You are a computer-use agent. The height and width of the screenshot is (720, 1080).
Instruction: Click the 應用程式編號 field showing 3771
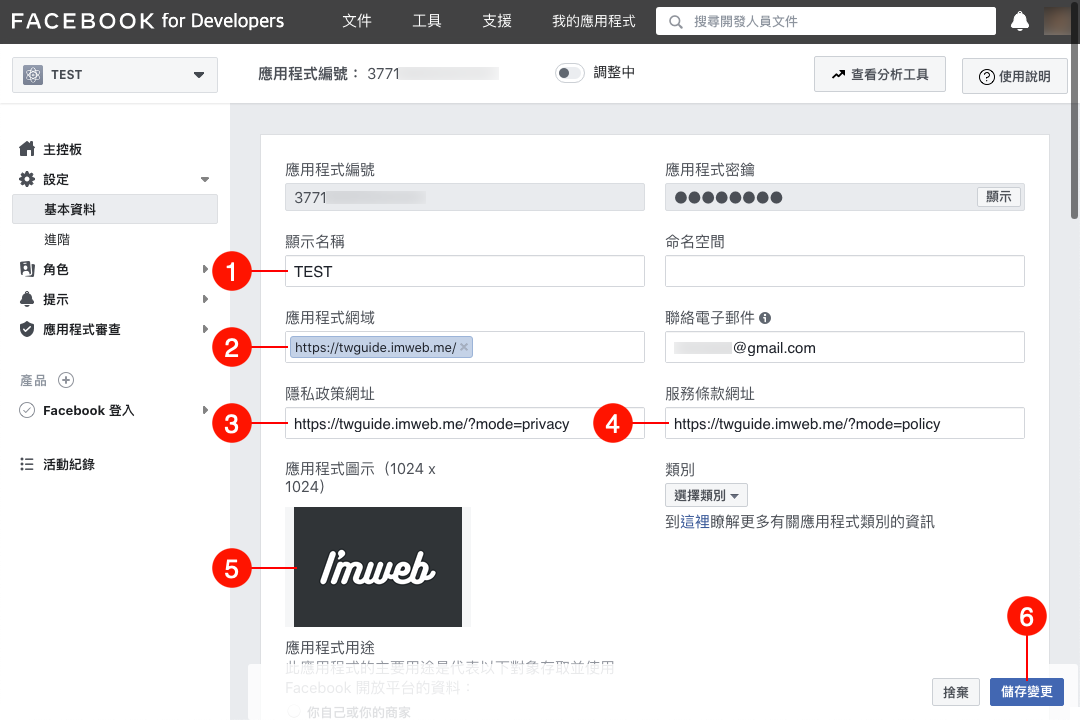465,197
